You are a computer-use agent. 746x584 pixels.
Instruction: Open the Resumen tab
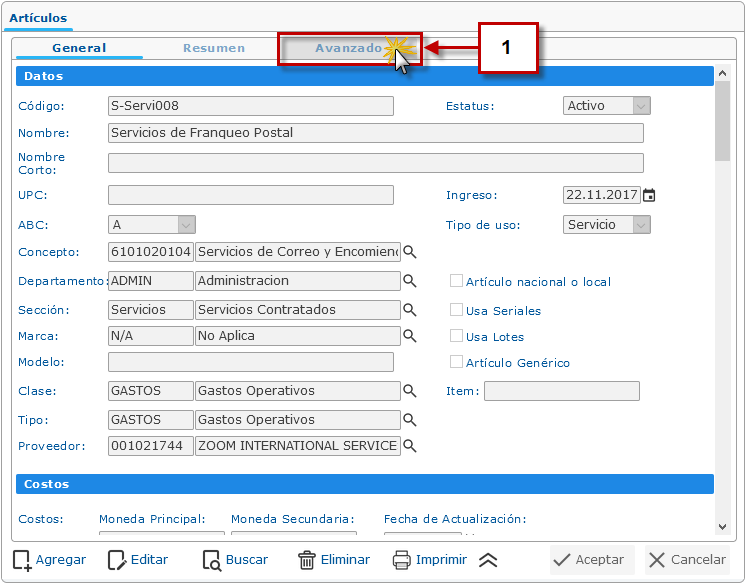click(x=214, y=48)
